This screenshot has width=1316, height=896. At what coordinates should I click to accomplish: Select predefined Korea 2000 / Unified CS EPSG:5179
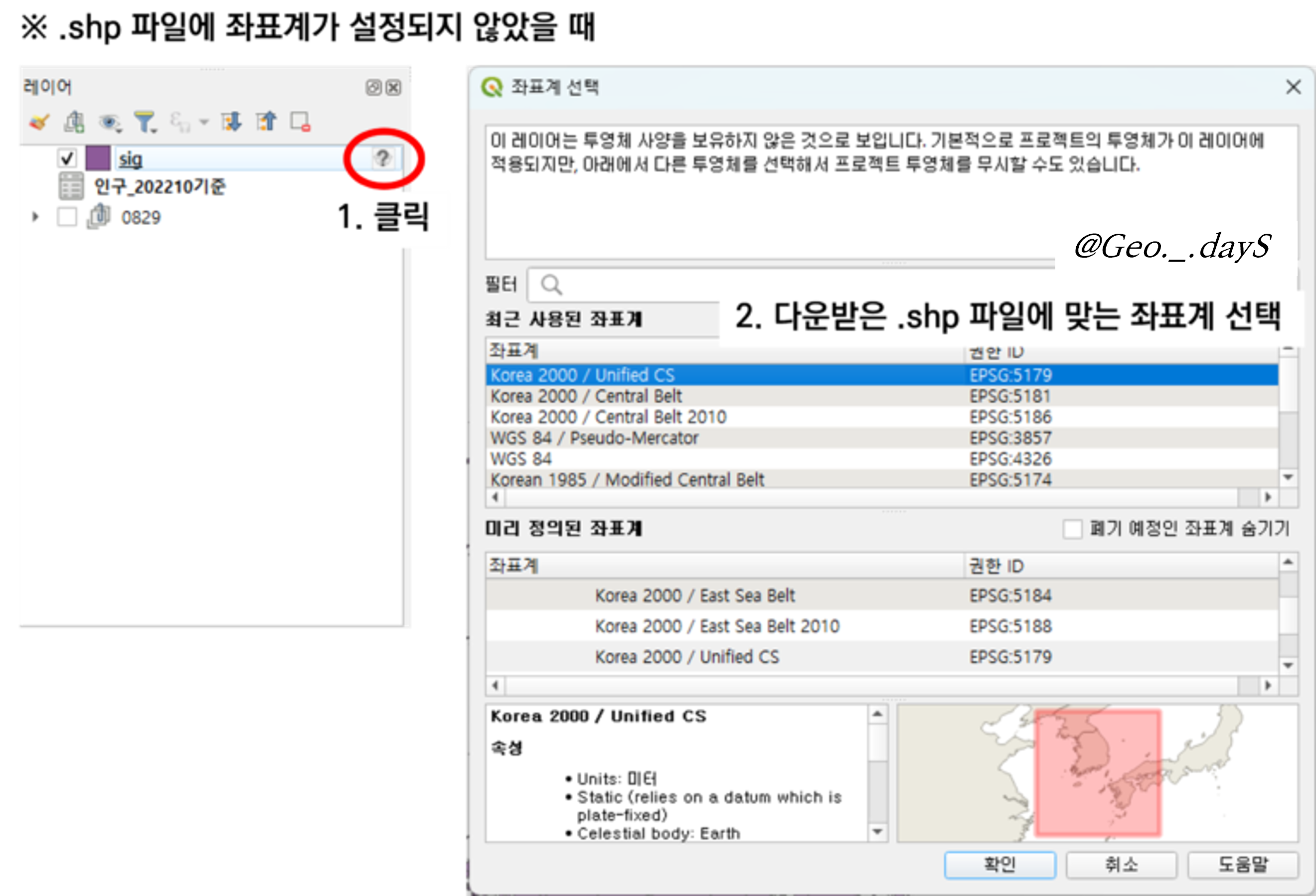(x=882, y=657)
